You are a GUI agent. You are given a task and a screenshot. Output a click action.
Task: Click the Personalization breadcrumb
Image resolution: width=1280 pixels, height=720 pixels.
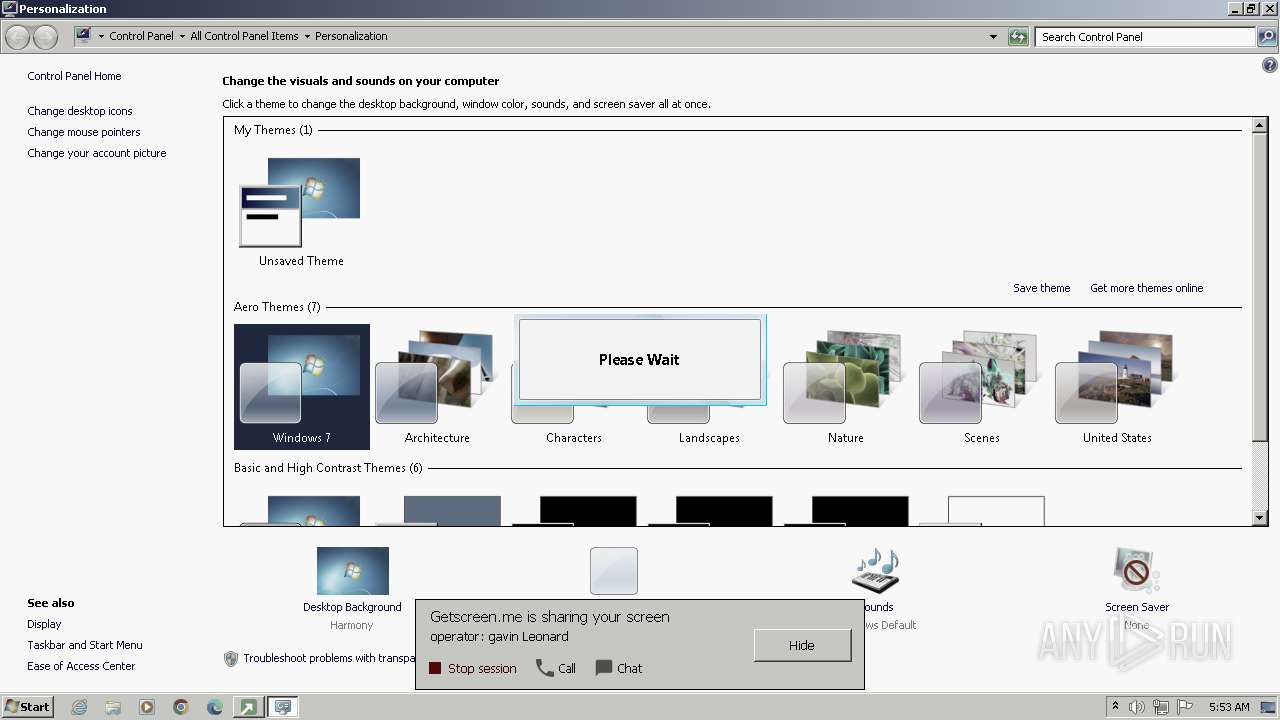pyautogui.click(x=351, y=36)
